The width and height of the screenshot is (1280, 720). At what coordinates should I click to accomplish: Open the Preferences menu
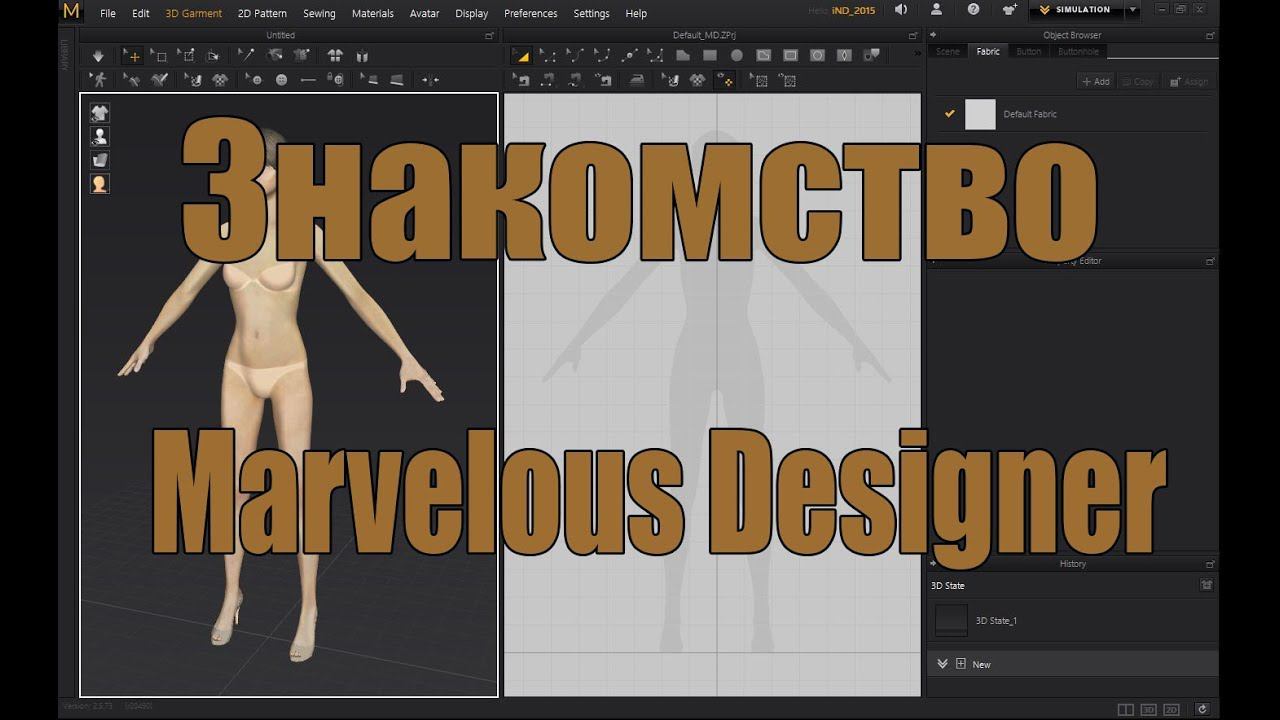coord(531,13)
